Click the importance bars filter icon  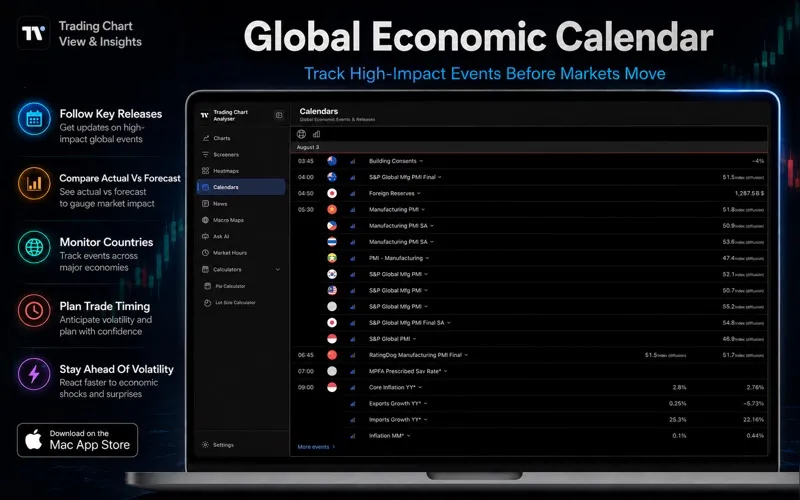[316, 134]
